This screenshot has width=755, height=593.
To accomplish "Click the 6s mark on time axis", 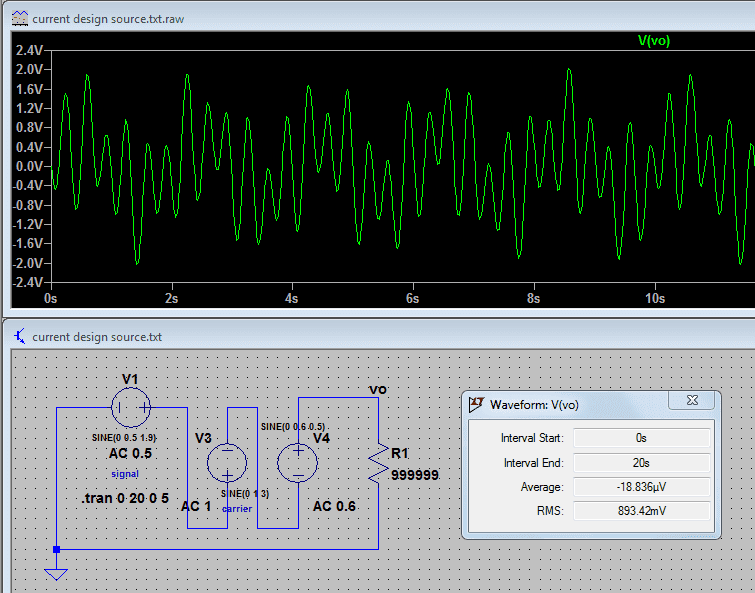I will (412, 299).
